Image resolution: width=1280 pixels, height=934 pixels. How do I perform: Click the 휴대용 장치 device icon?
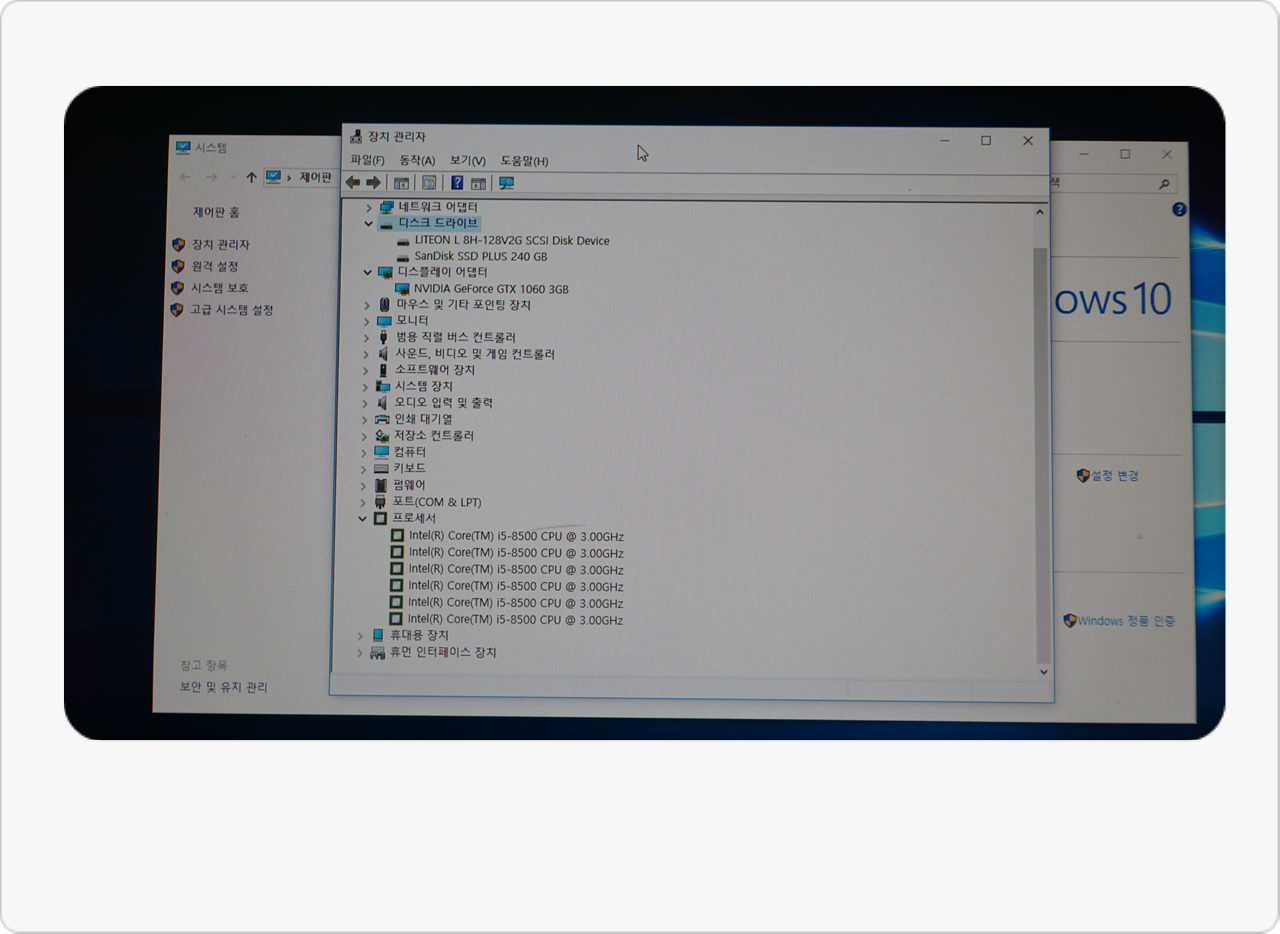pyautogui.click(x=378, y=636)
